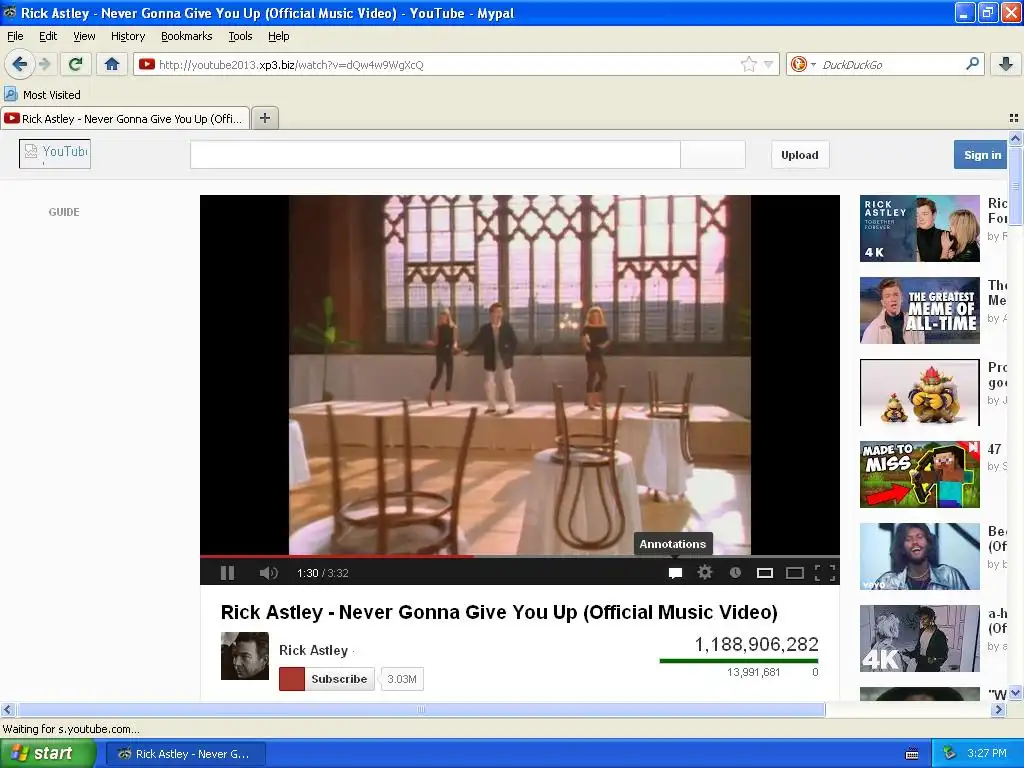Click the search magnifier icon

972,64
